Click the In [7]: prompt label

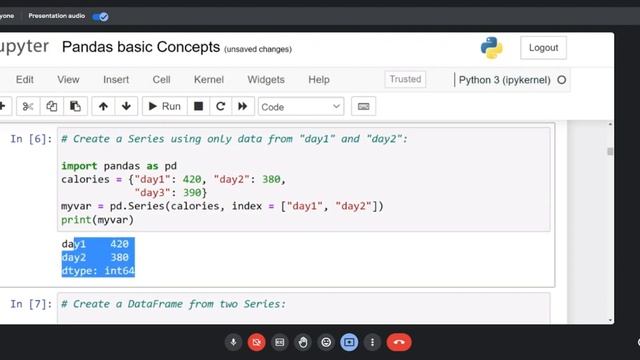tap(31, 304)
